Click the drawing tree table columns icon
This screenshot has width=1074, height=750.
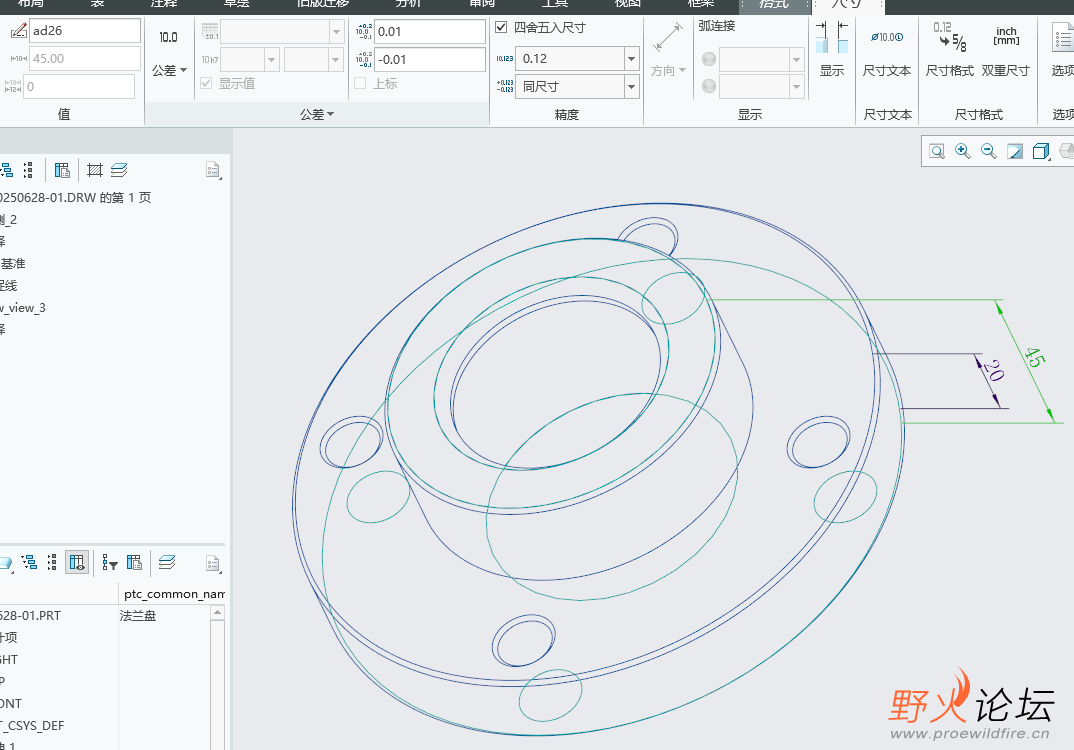click(x=62, y=170)
